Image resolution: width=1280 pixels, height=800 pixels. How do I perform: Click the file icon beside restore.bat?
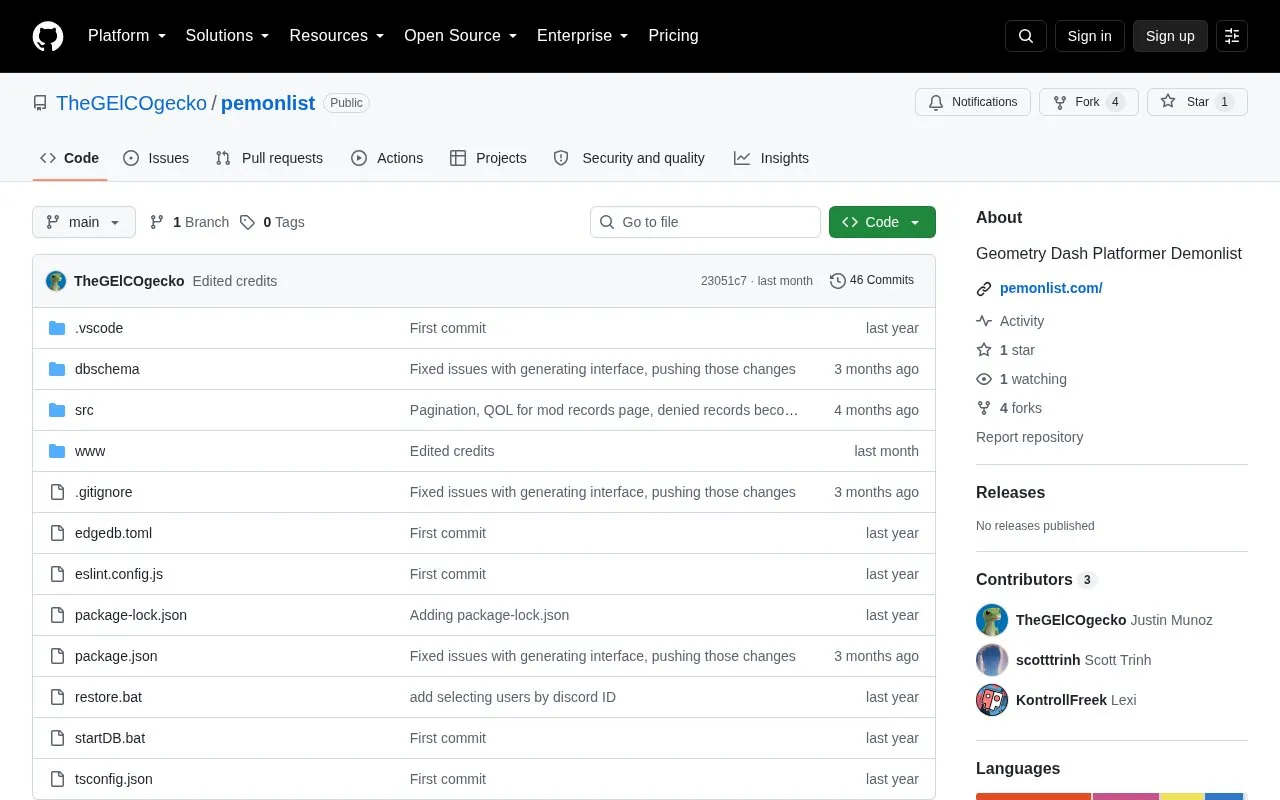pyautogui.click(x=57, y=697)
